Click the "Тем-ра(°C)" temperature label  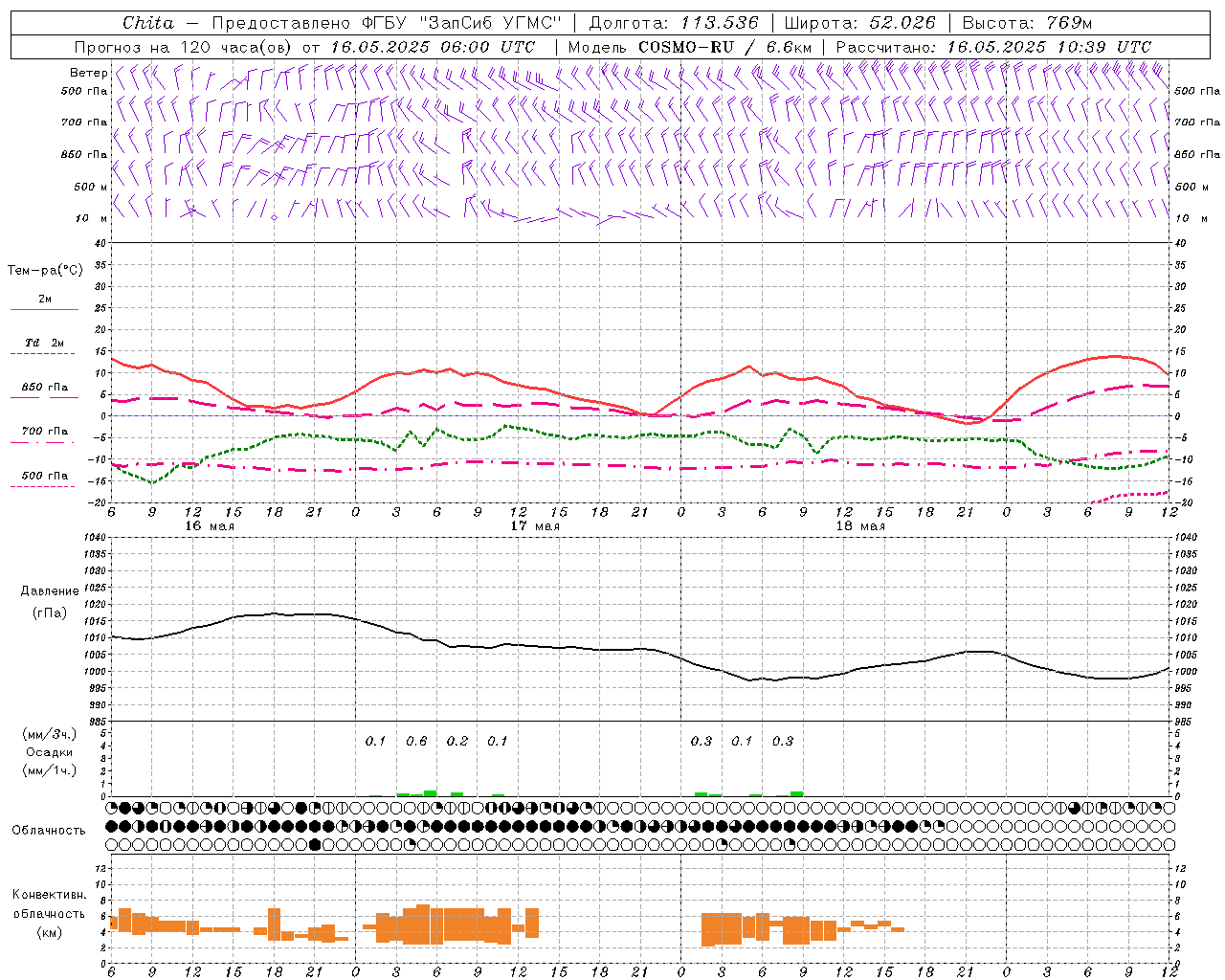point(45,271)
